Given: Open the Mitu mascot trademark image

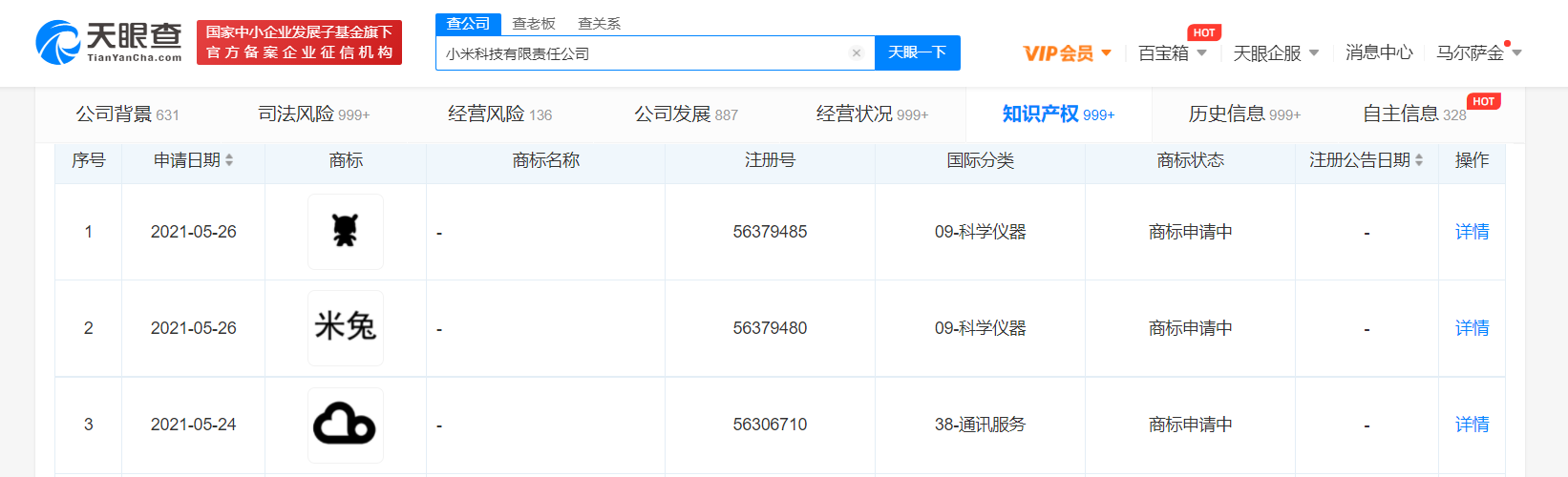Looking at the screenshot, I should 346,232.
